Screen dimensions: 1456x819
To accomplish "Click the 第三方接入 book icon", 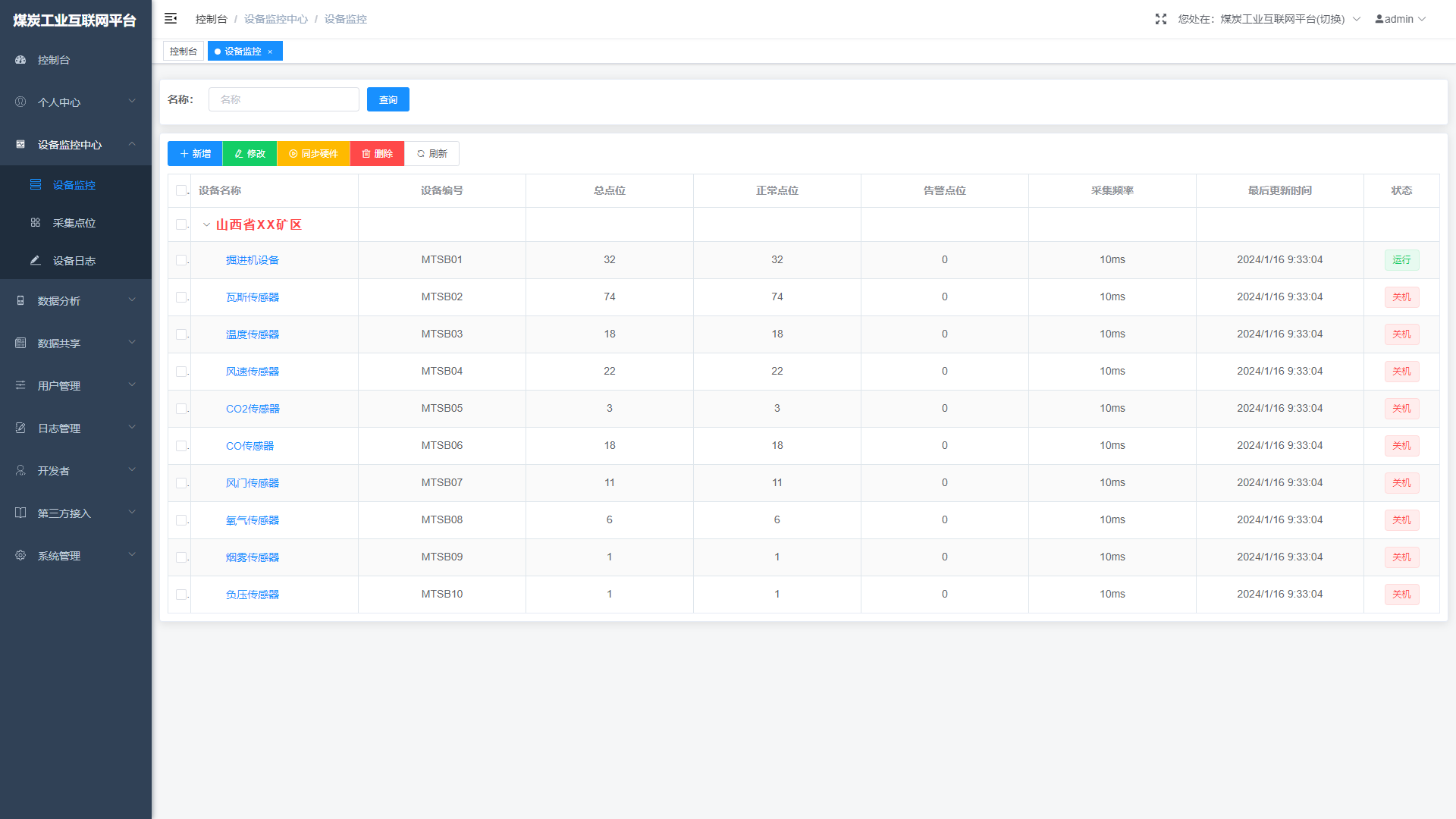I will (20, 513).
